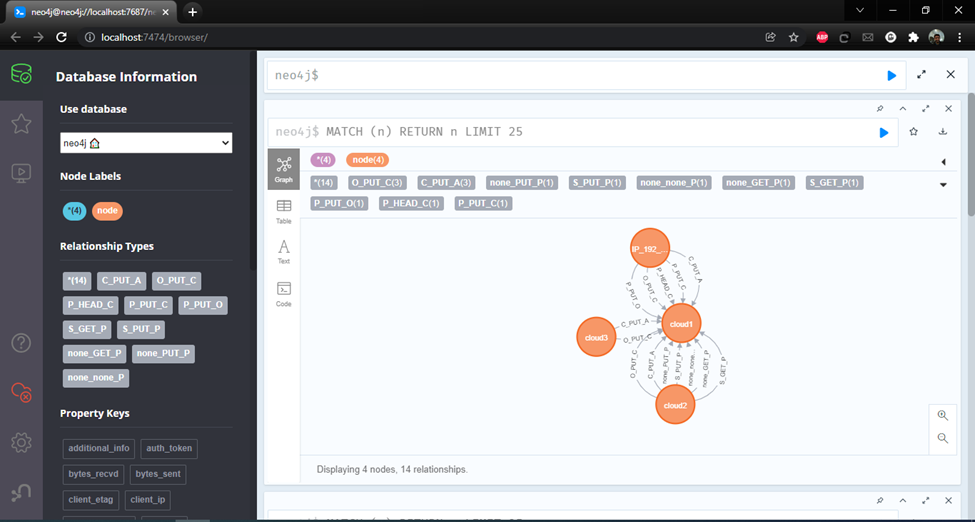Expand the relationship types overview arrow

click(x=943, y=184)
